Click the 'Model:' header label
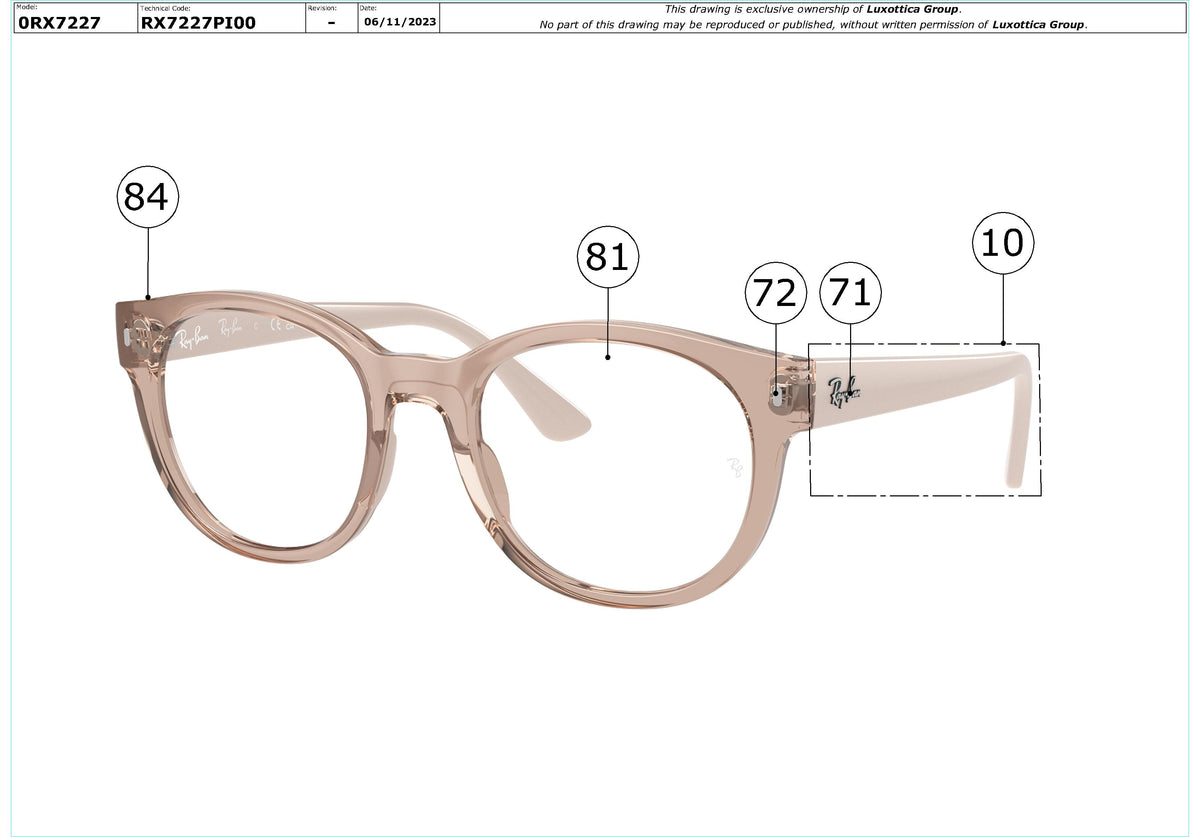This screenshot has width=1200, height=837. [x=25, y=7]
